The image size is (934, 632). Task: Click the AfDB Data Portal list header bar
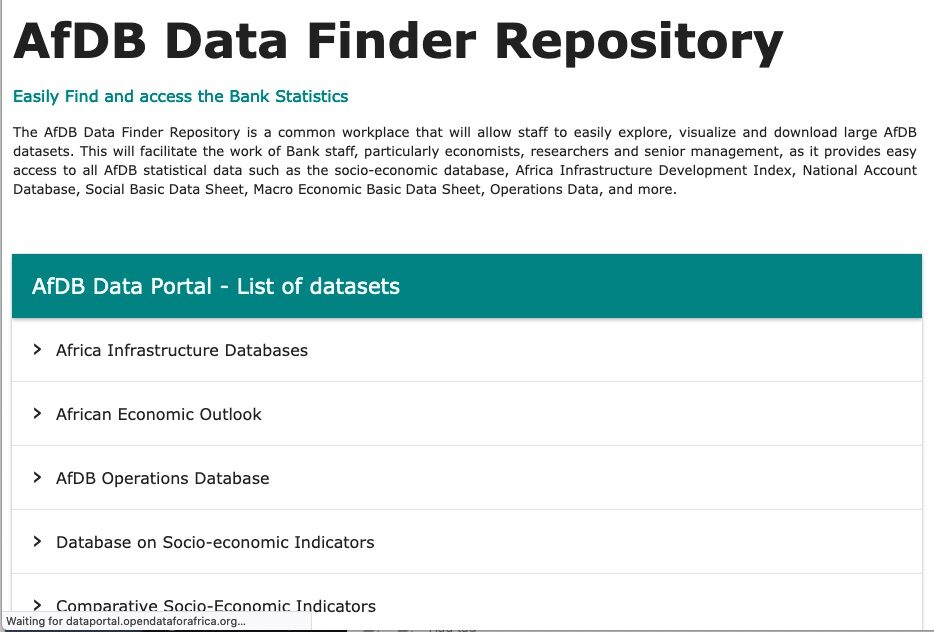(x=467, y=287)
